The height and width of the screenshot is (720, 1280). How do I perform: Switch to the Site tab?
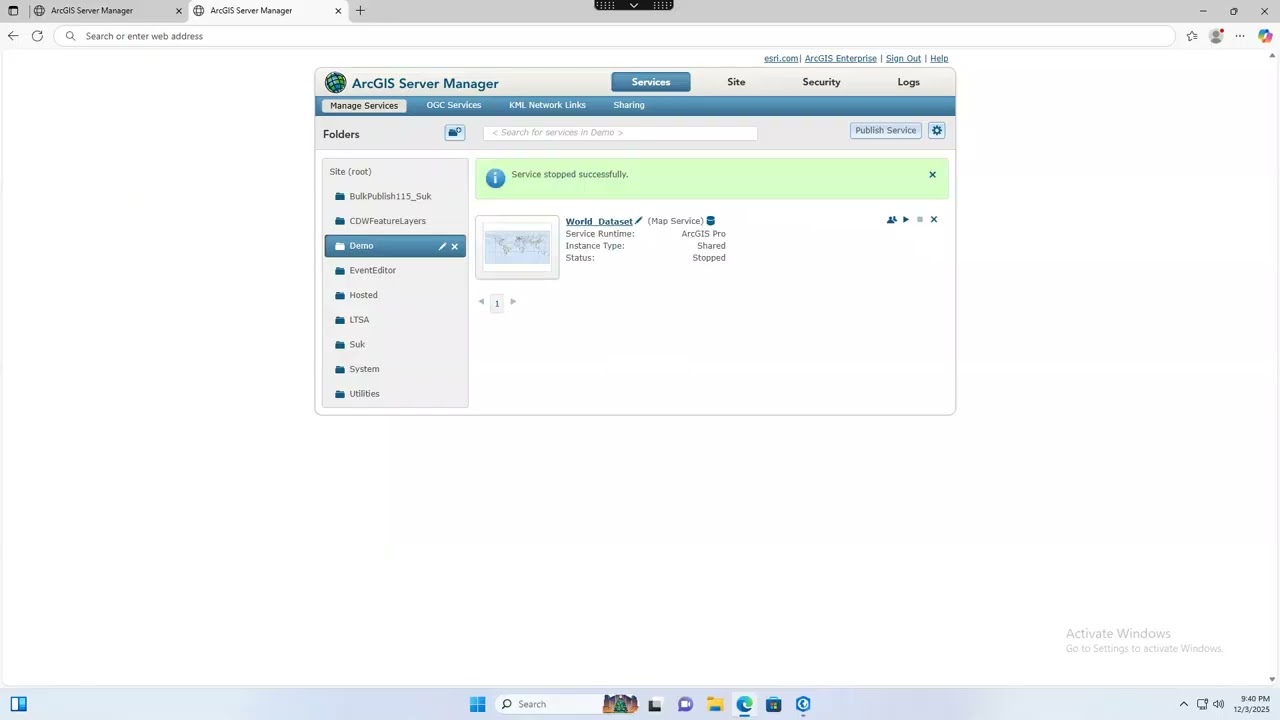click(736, 82)
